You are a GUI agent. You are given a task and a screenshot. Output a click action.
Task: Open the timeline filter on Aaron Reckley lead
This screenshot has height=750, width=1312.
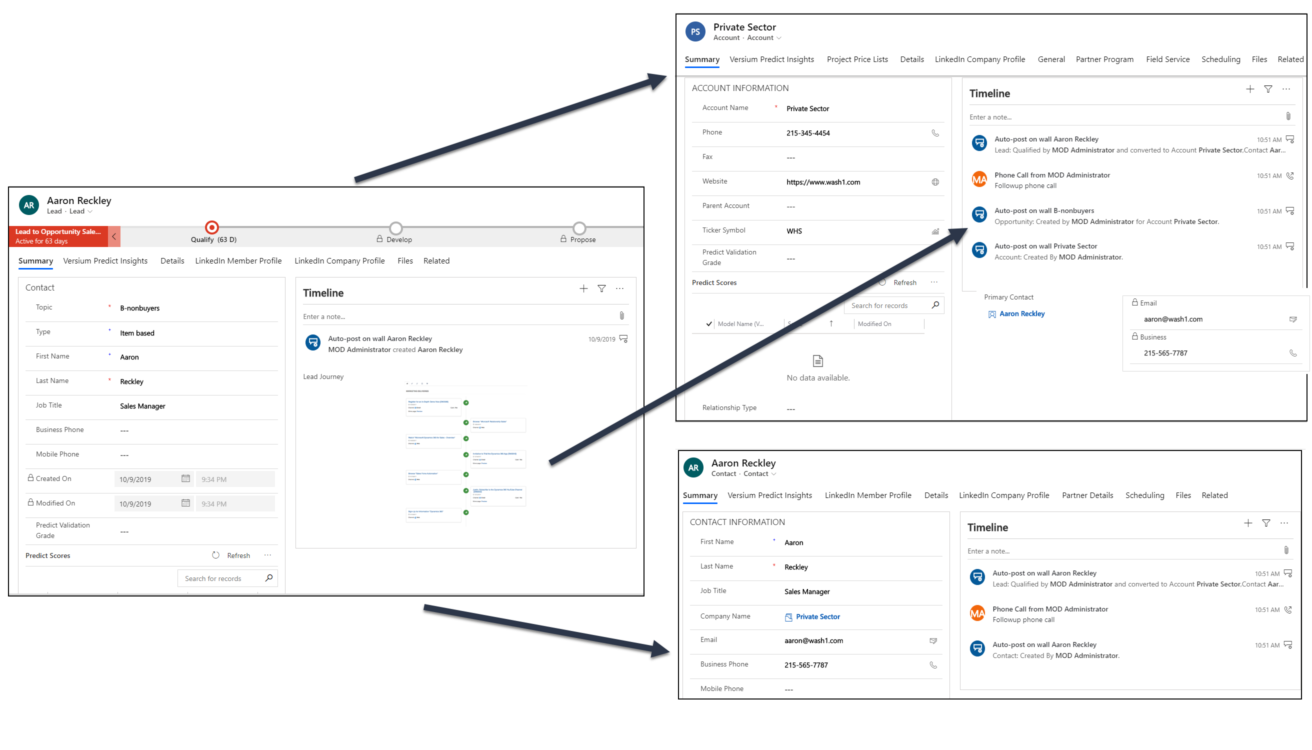(602, 289)
